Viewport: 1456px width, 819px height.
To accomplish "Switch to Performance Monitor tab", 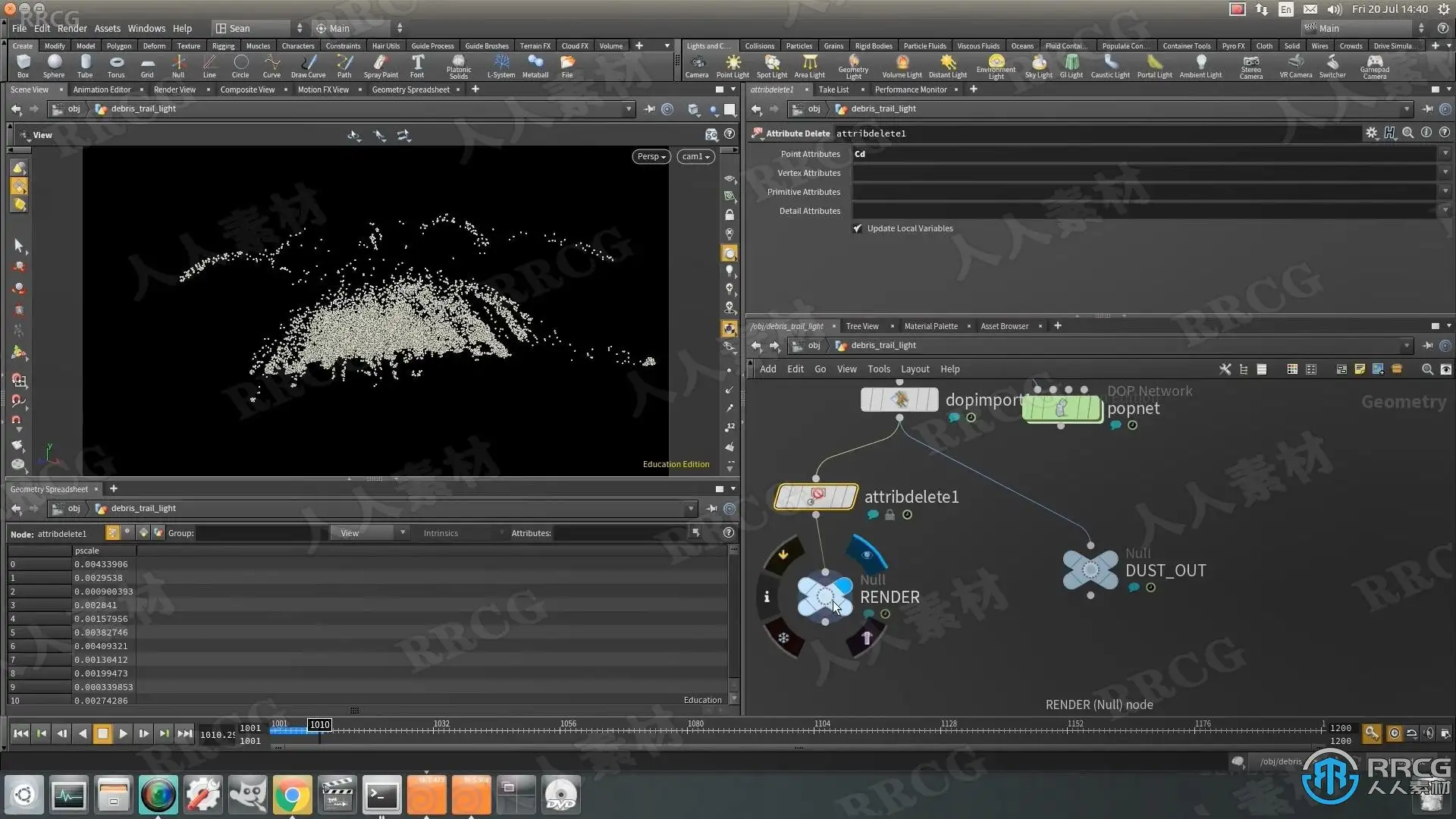I will tap(911, 89).
